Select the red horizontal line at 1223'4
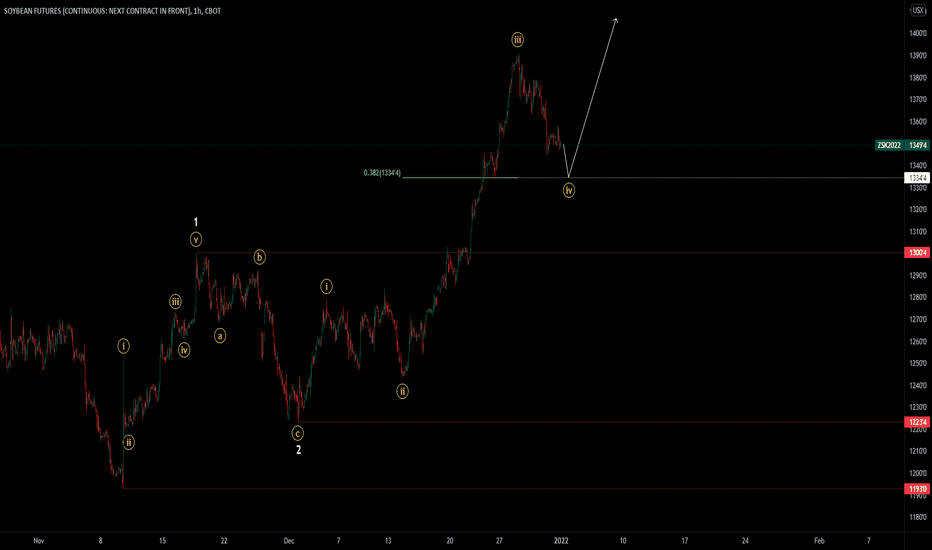The image size is (932, 550). (600, 422)
